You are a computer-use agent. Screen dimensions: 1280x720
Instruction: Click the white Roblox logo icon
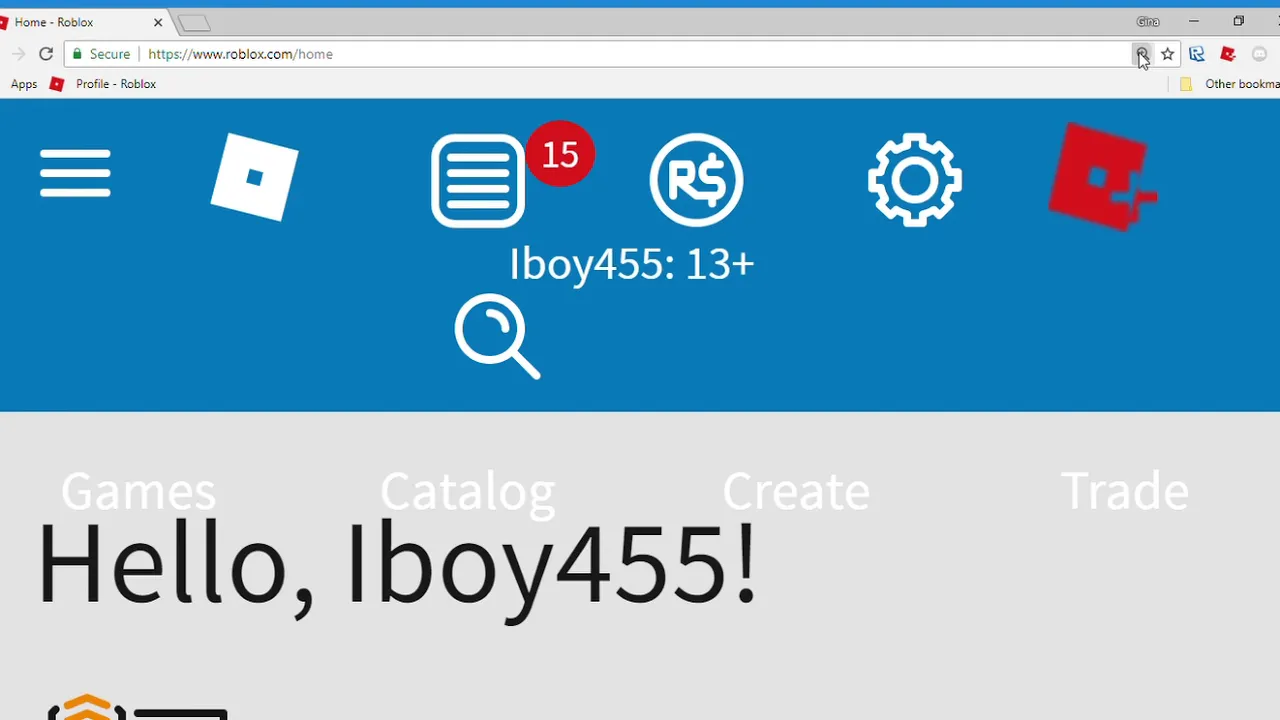255,177
